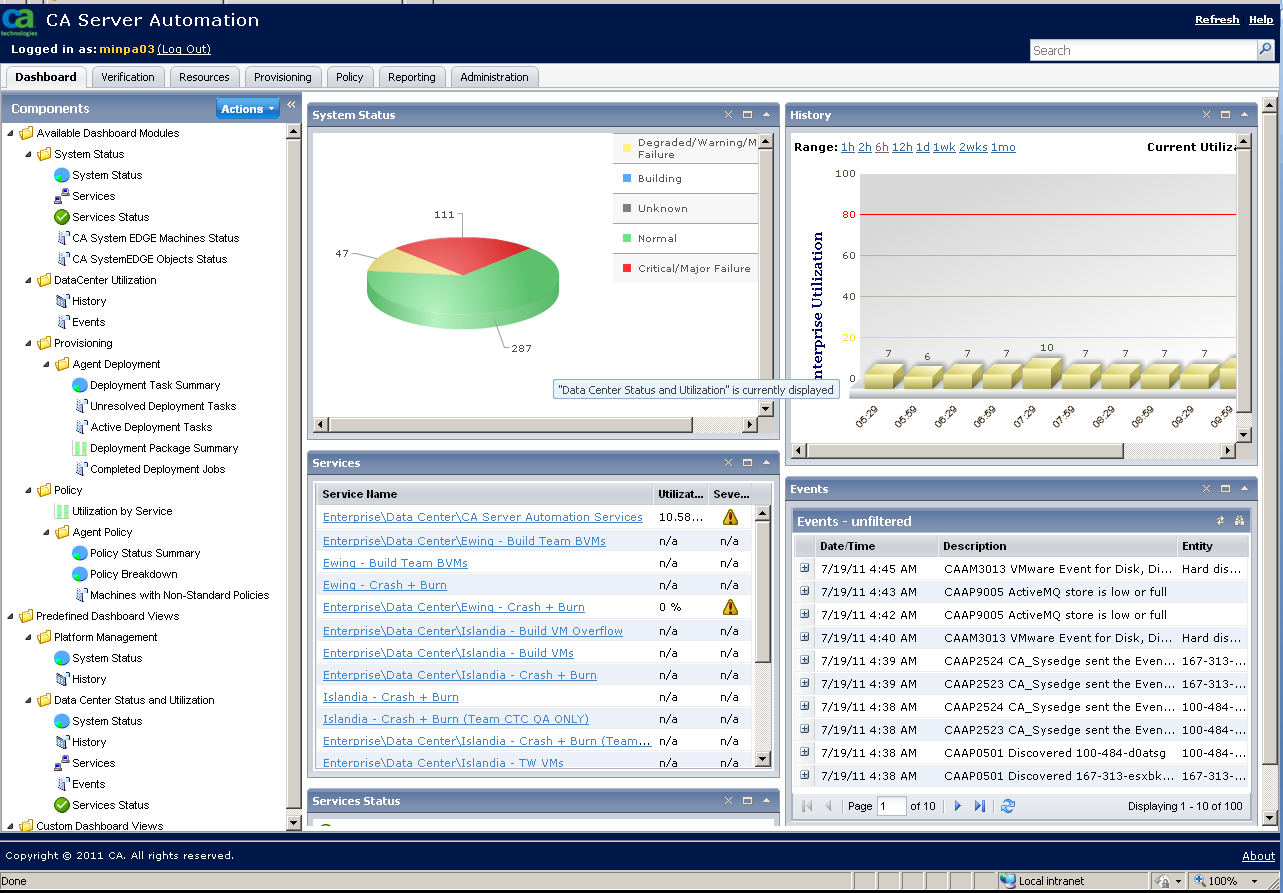1283x893 pixels.
Task: Maximize the System Status panel
Action: (x=748, y=115)
